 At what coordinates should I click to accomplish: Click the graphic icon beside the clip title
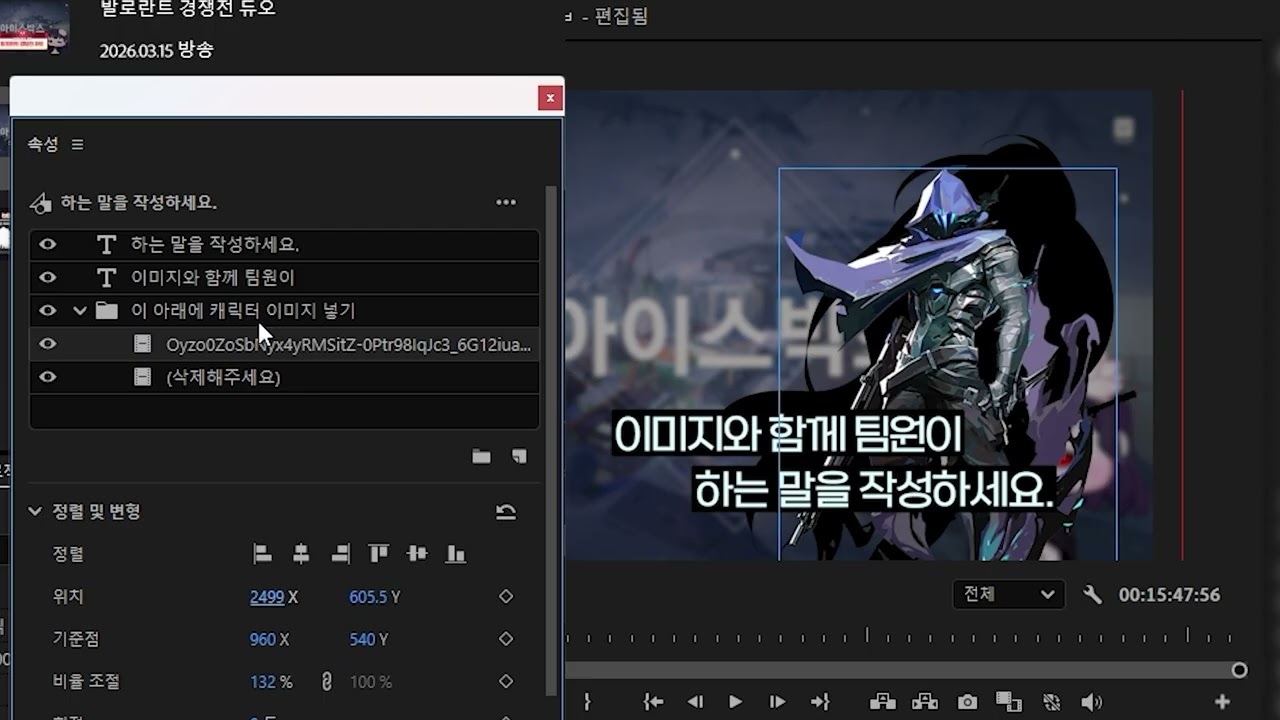[x=40, y=203]
